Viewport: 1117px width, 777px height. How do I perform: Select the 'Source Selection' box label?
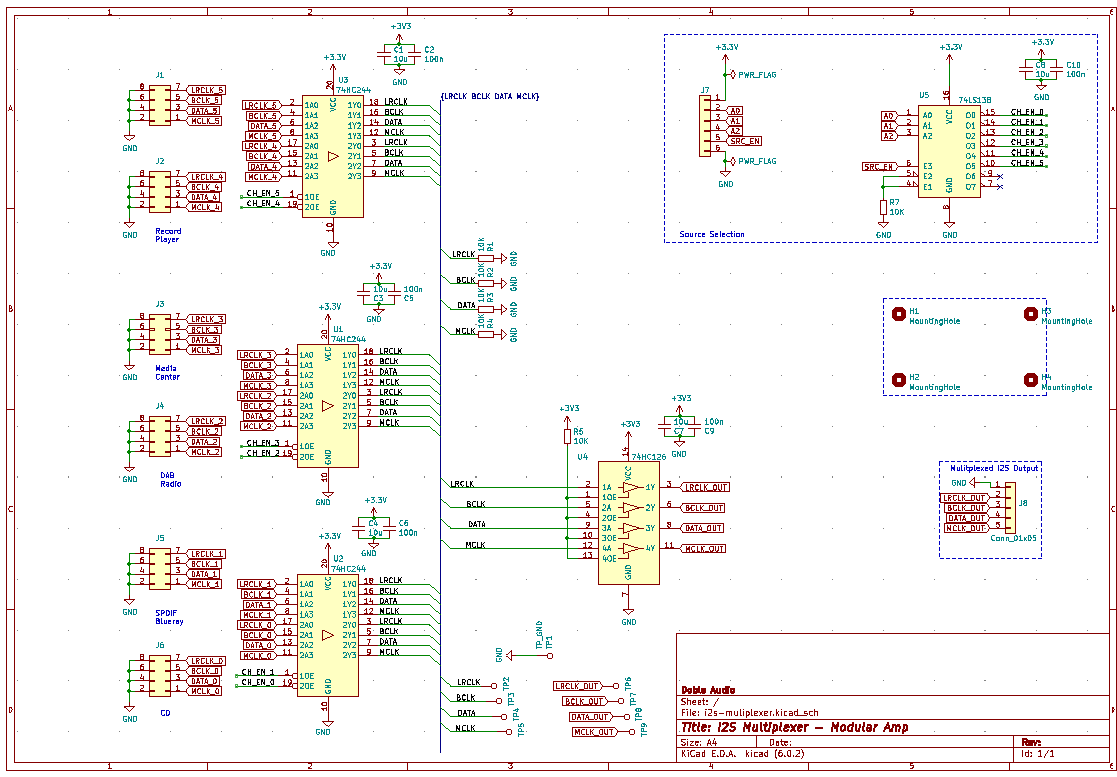coord(712,234)
